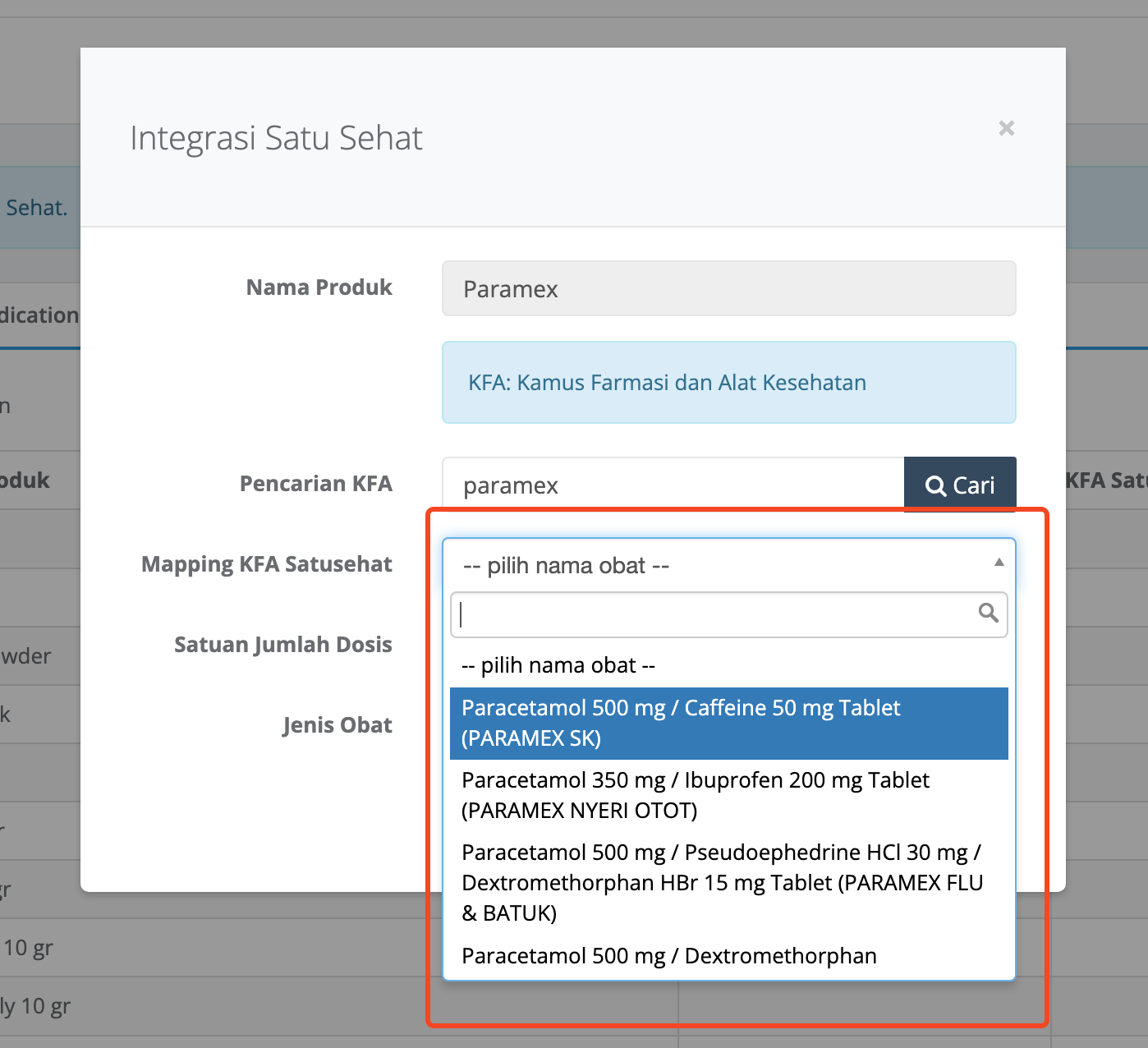Click the Nama Produk label

(319, 287)
